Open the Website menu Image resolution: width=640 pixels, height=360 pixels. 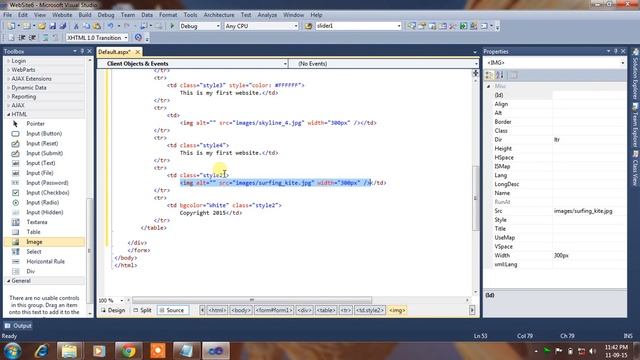pyautogui.click(x=62, y=15)
